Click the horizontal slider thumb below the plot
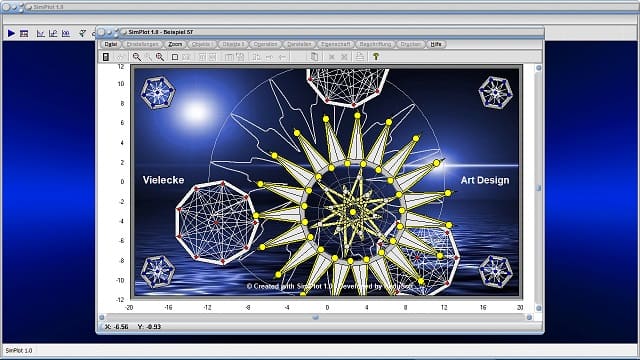Viewport: 640px width, 360px height. pyautogui.click(x=316, y=317)
